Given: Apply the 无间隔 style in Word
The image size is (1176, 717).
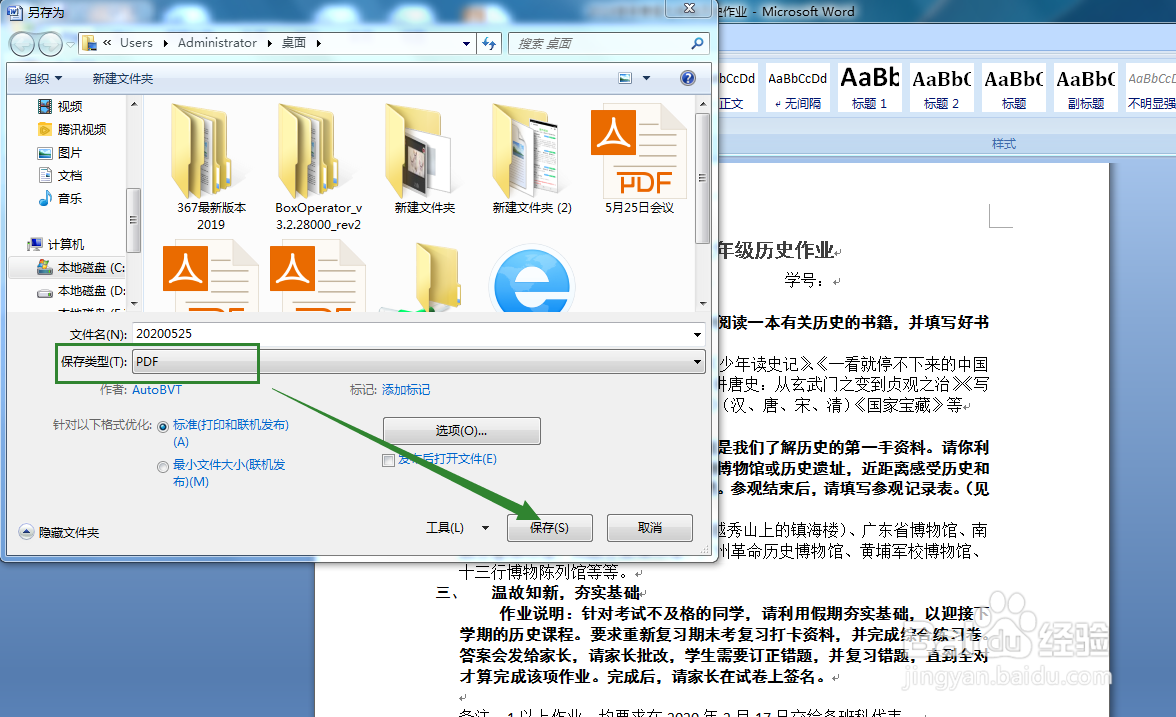Looking at the screenshot, I should tap(798, 88).
